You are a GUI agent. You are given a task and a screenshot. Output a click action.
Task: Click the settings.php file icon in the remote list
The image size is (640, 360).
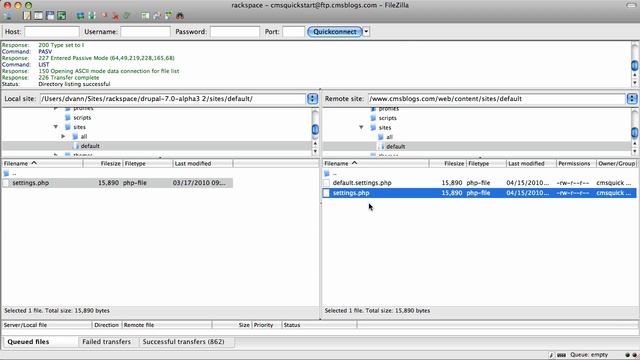(x=326, y=193)
